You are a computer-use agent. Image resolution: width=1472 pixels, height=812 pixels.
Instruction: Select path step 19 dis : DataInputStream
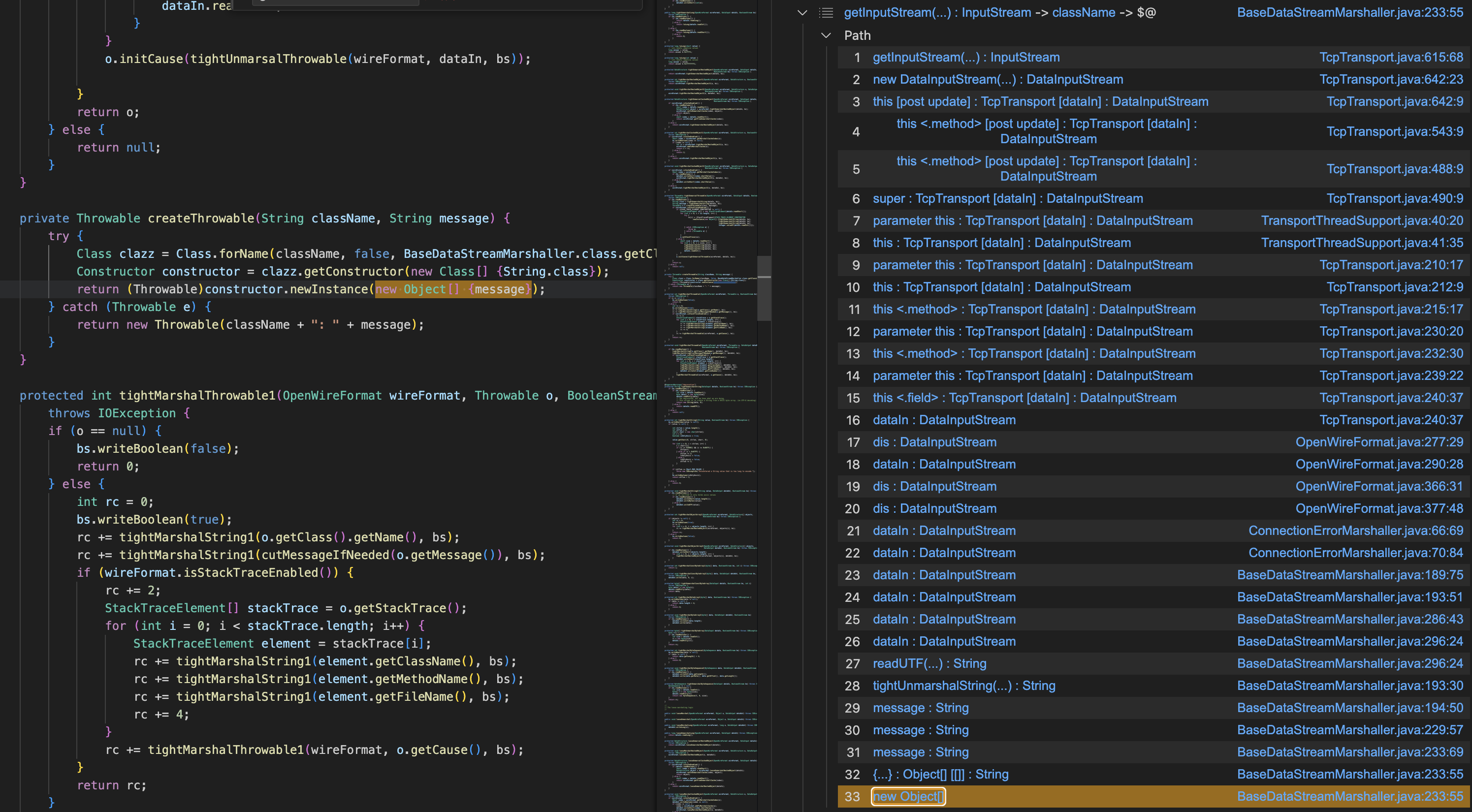pos(934,487)
